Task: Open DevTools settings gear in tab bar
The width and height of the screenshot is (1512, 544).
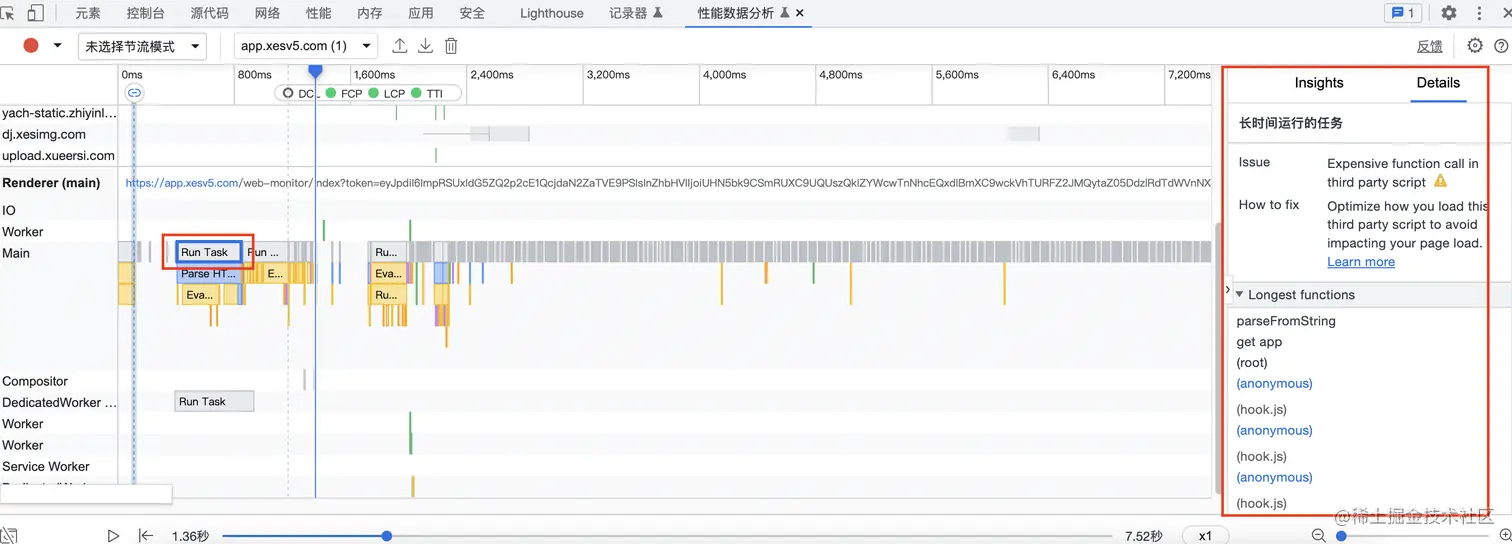Action: coord(1449,13)
